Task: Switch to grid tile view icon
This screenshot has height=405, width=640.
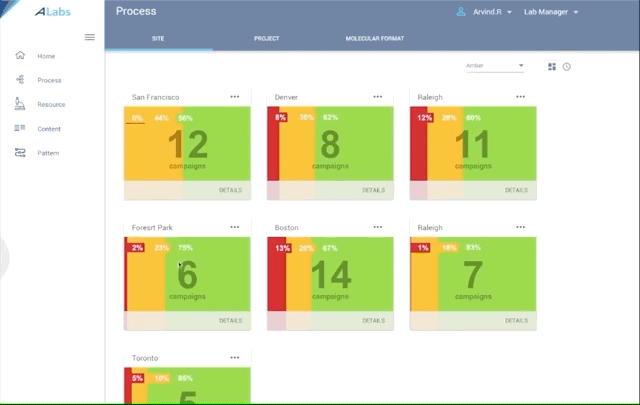Action: [x=552, y=67]
